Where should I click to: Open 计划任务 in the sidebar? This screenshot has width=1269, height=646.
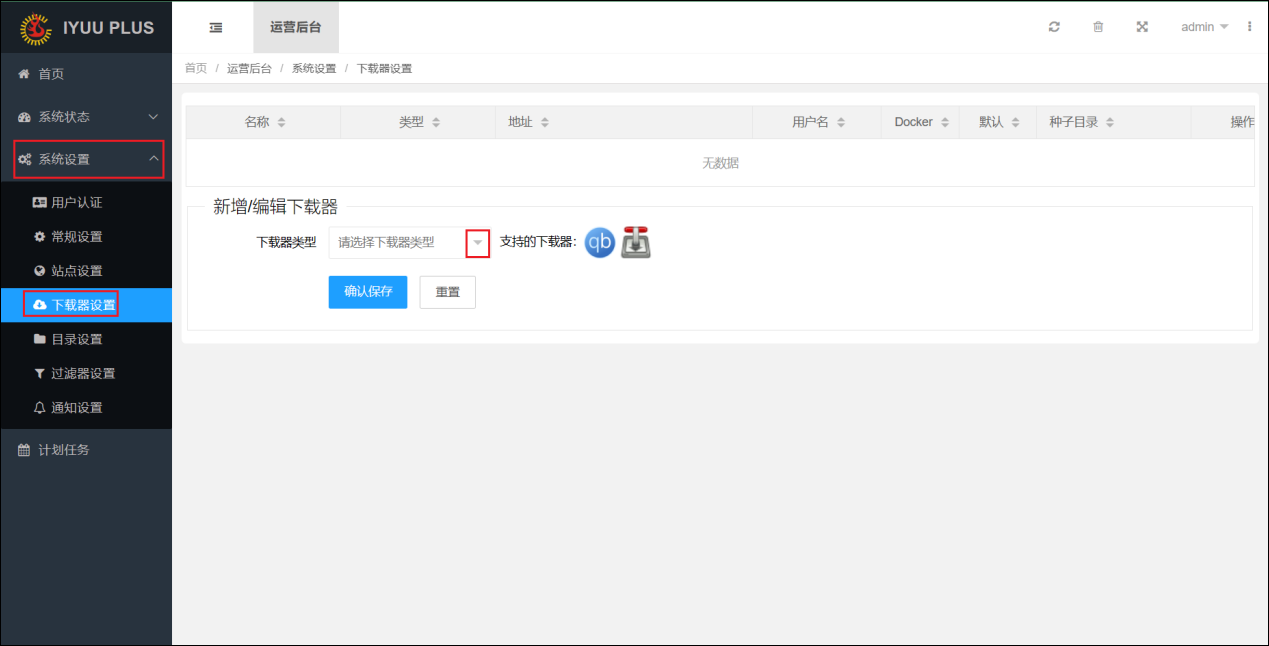64,450
